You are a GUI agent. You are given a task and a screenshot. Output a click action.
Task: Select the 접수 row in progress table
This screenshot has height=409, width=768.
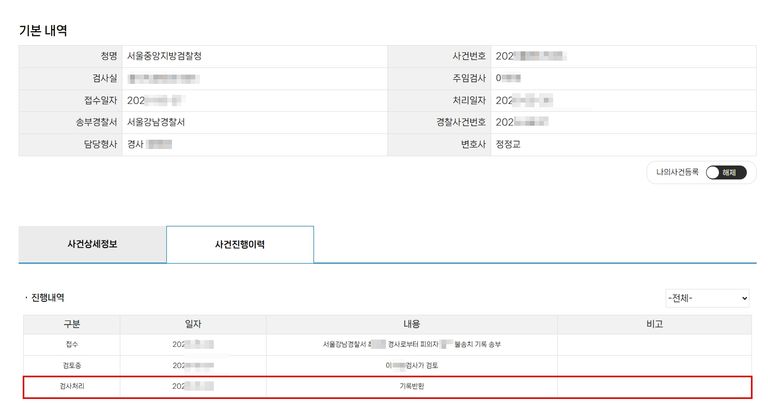click(x=71, y=344)
